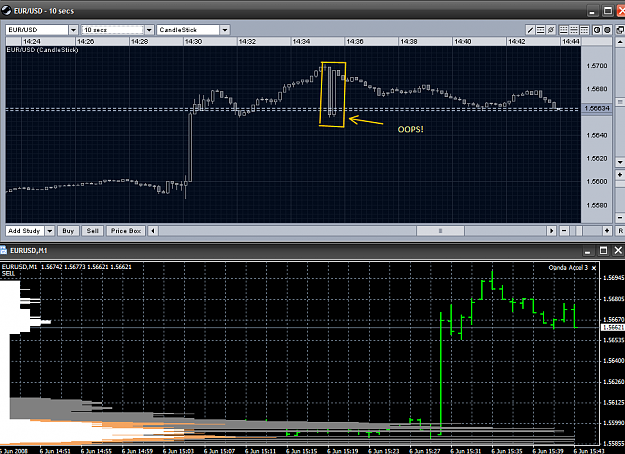This screenshot has width=625, height=454.
Task: Zoom out price axis with minus button
Action: pos(620,218)
